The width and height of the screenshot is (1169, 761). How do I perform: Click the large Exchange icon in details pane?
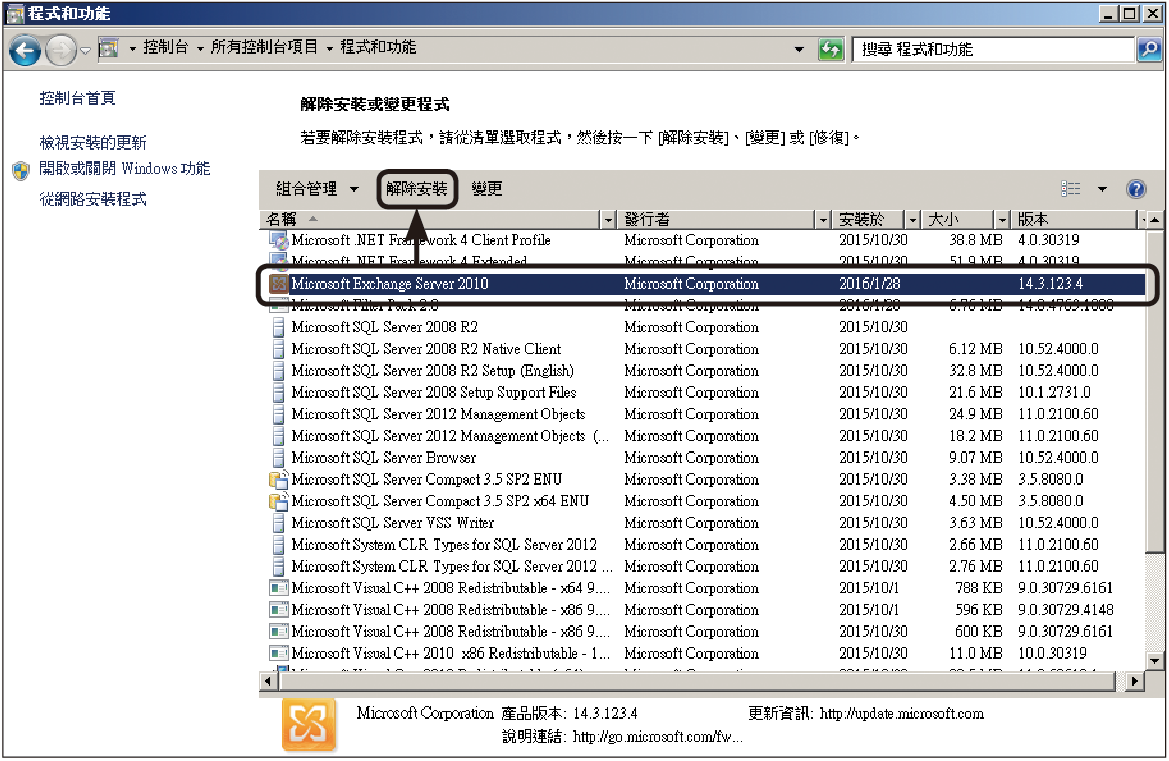tap(309, 724)
